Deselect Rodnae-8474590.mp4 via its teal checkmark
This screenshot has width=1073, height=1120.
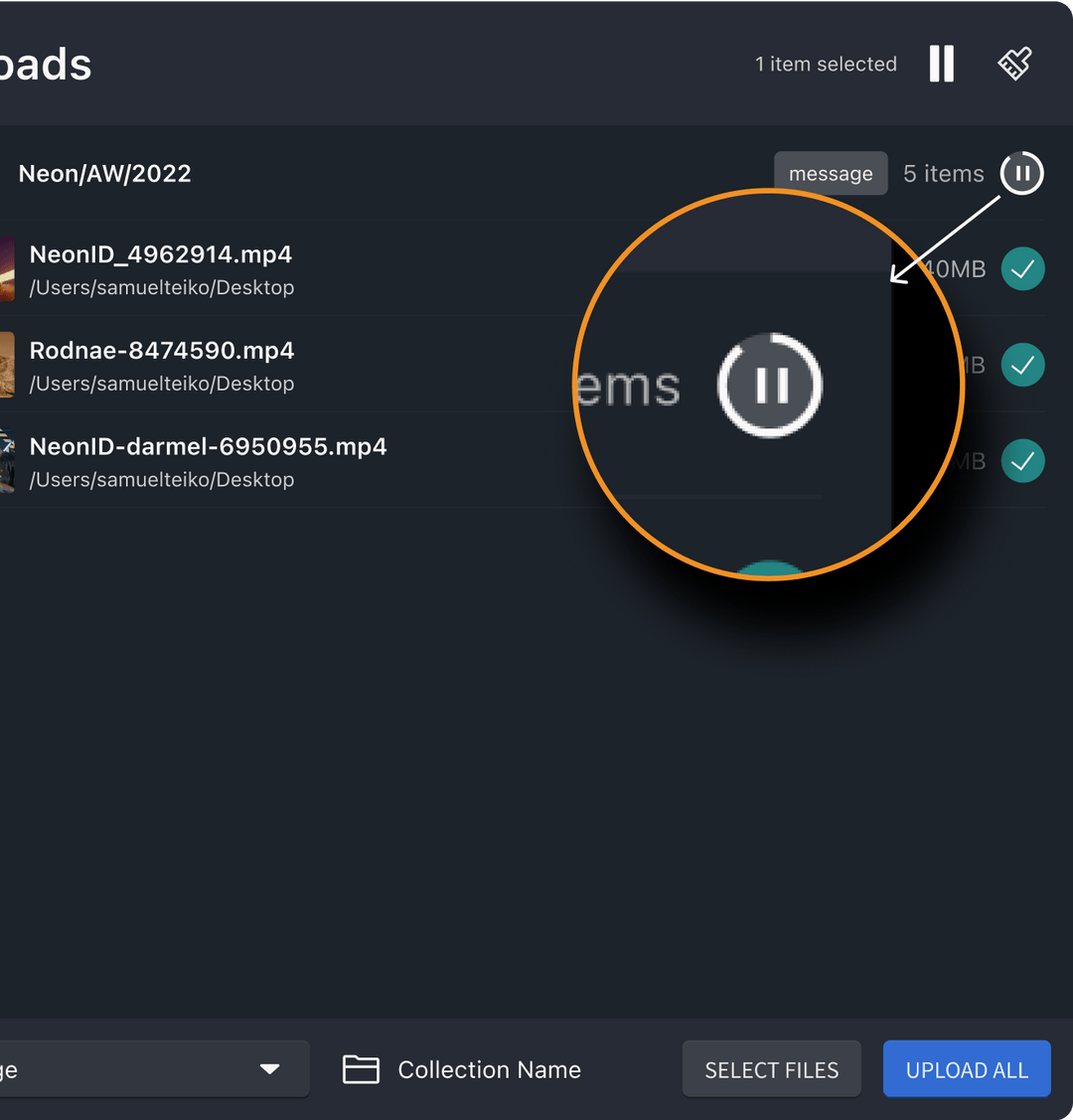(1022, 365)
